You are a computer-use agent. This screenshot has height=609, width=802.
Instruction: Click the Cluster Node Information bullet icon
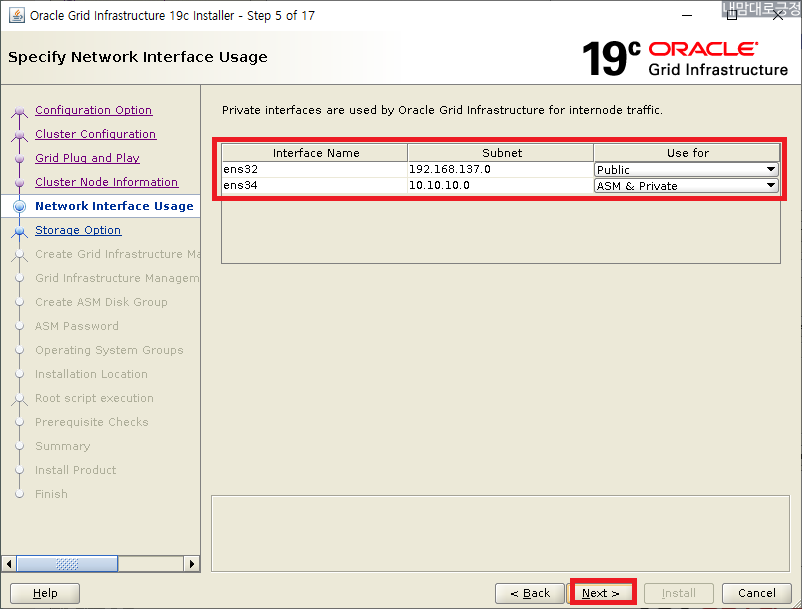[x=19, y=183]
